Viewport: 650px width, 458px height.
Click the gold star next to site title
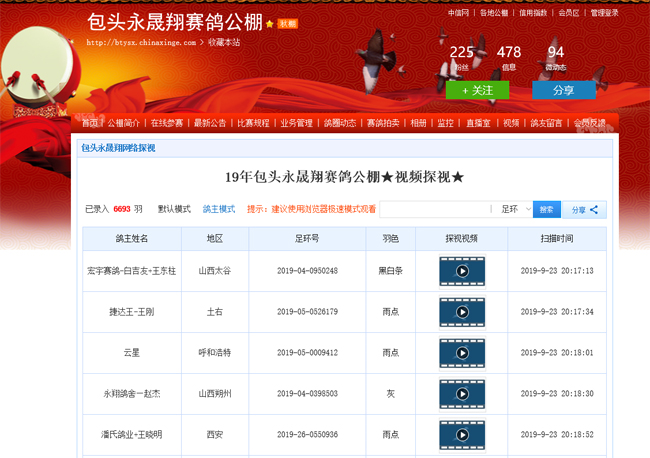(269, 23)
